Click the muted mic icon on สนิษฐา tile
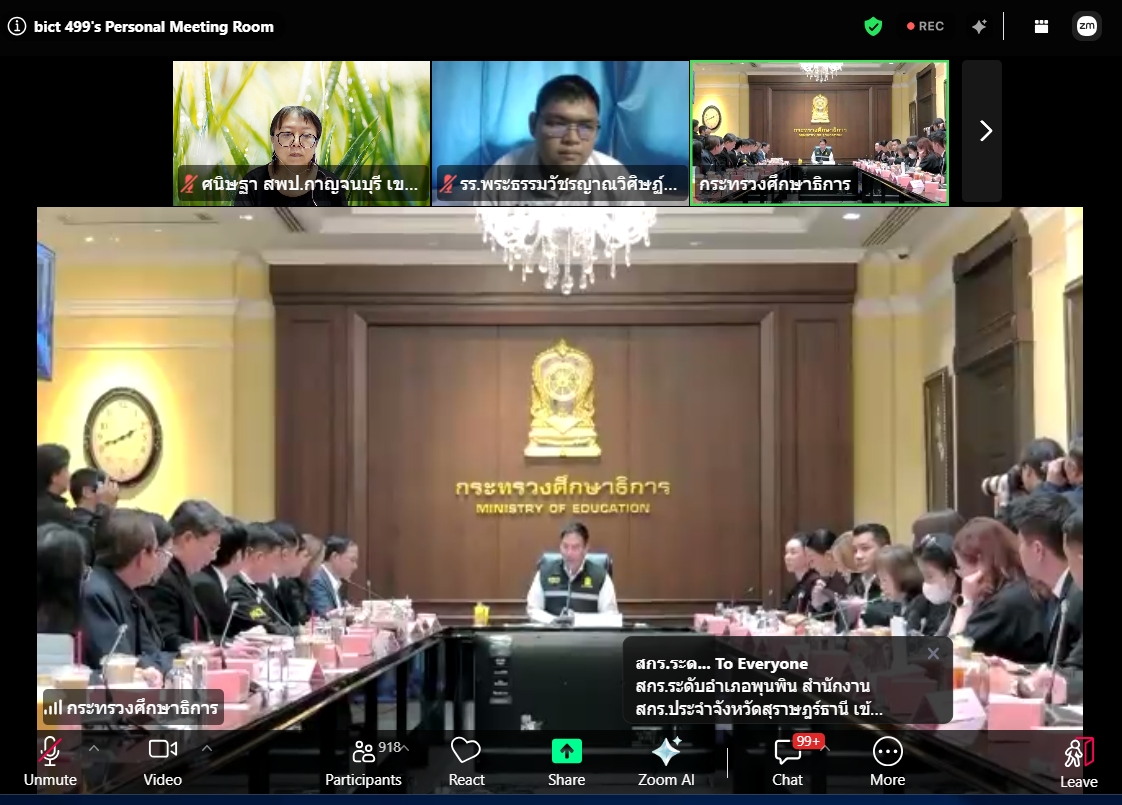 pos(188,184)
